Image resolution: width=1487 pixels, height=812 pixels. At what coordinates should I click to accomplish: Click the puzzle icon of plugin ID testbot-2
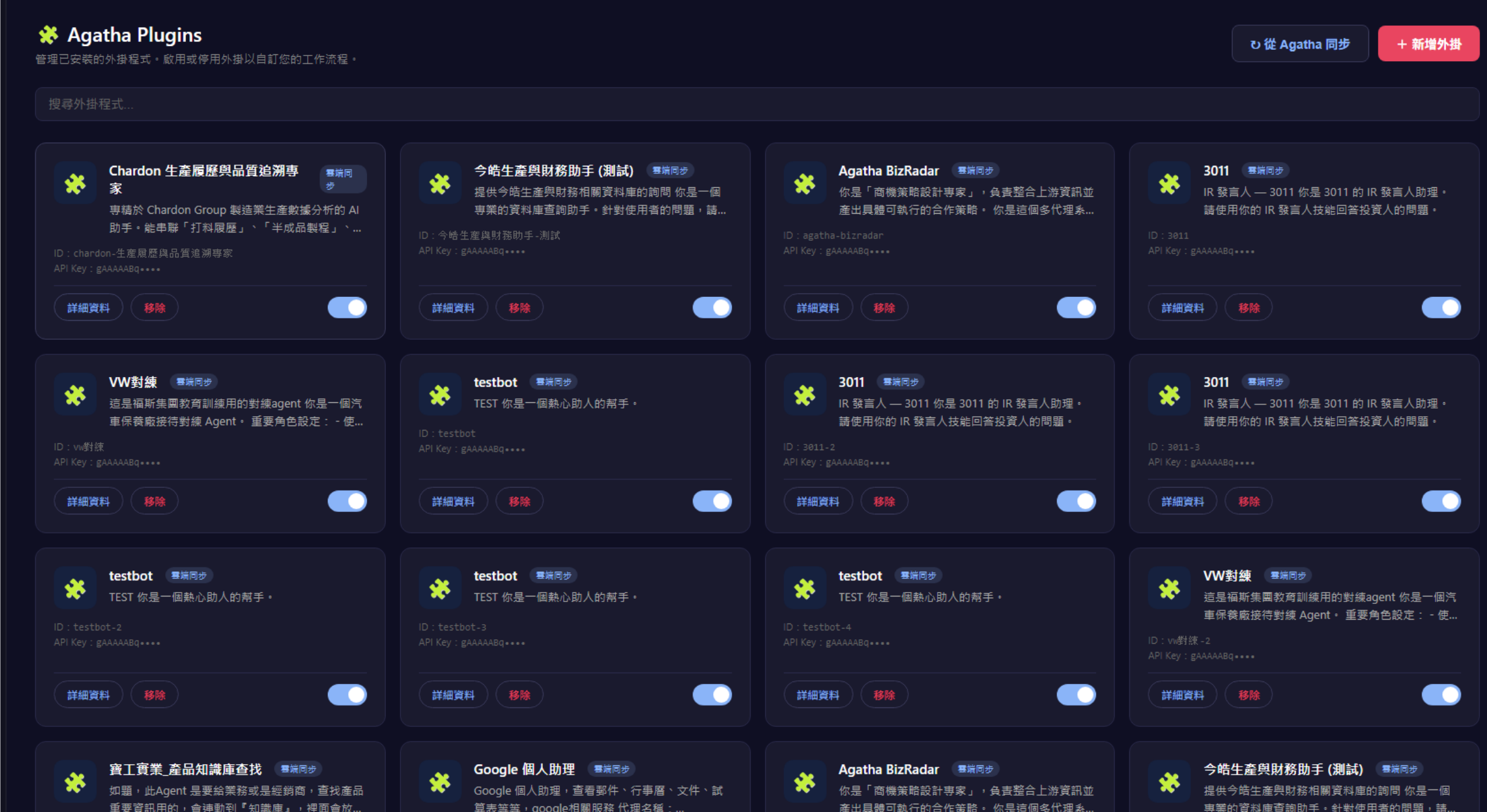[x=75, y=588]
